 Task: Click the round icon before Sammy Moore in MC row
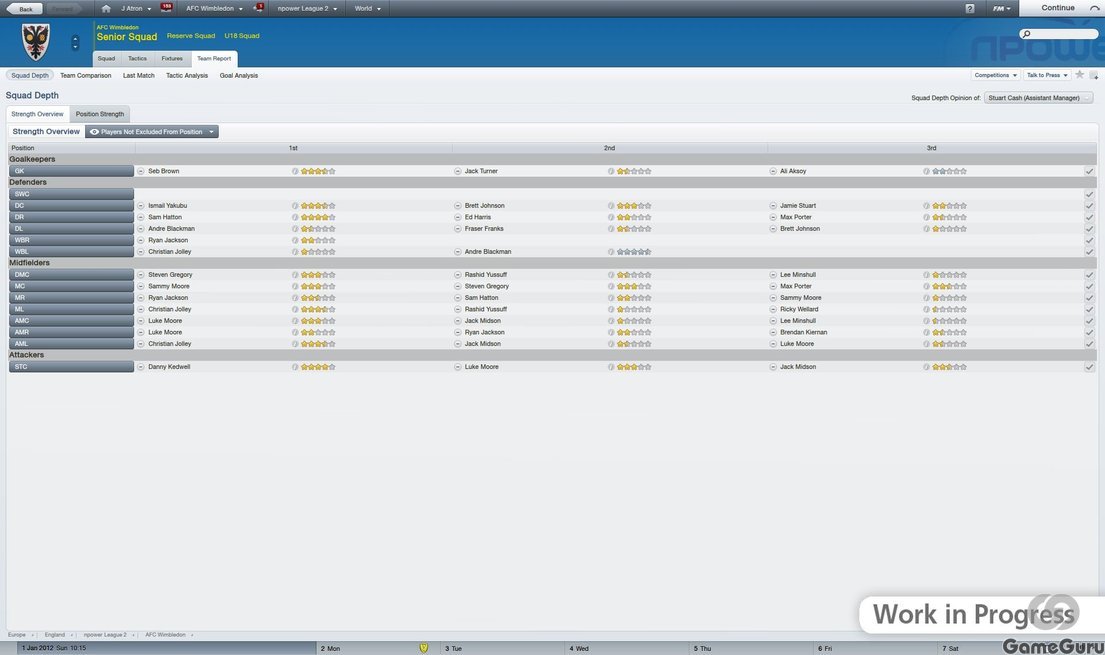141,286
